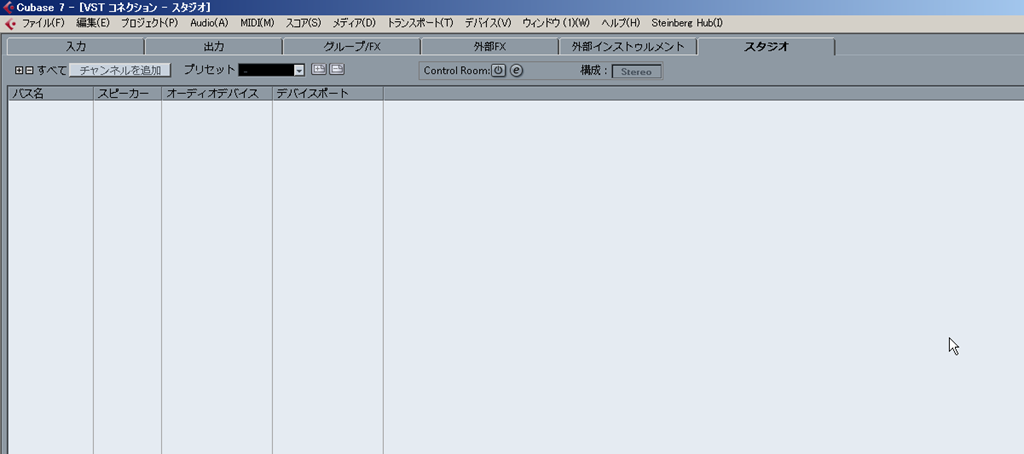Click the デバイスポート column header
The image size is (1024, 454).
tap(328, 93)
